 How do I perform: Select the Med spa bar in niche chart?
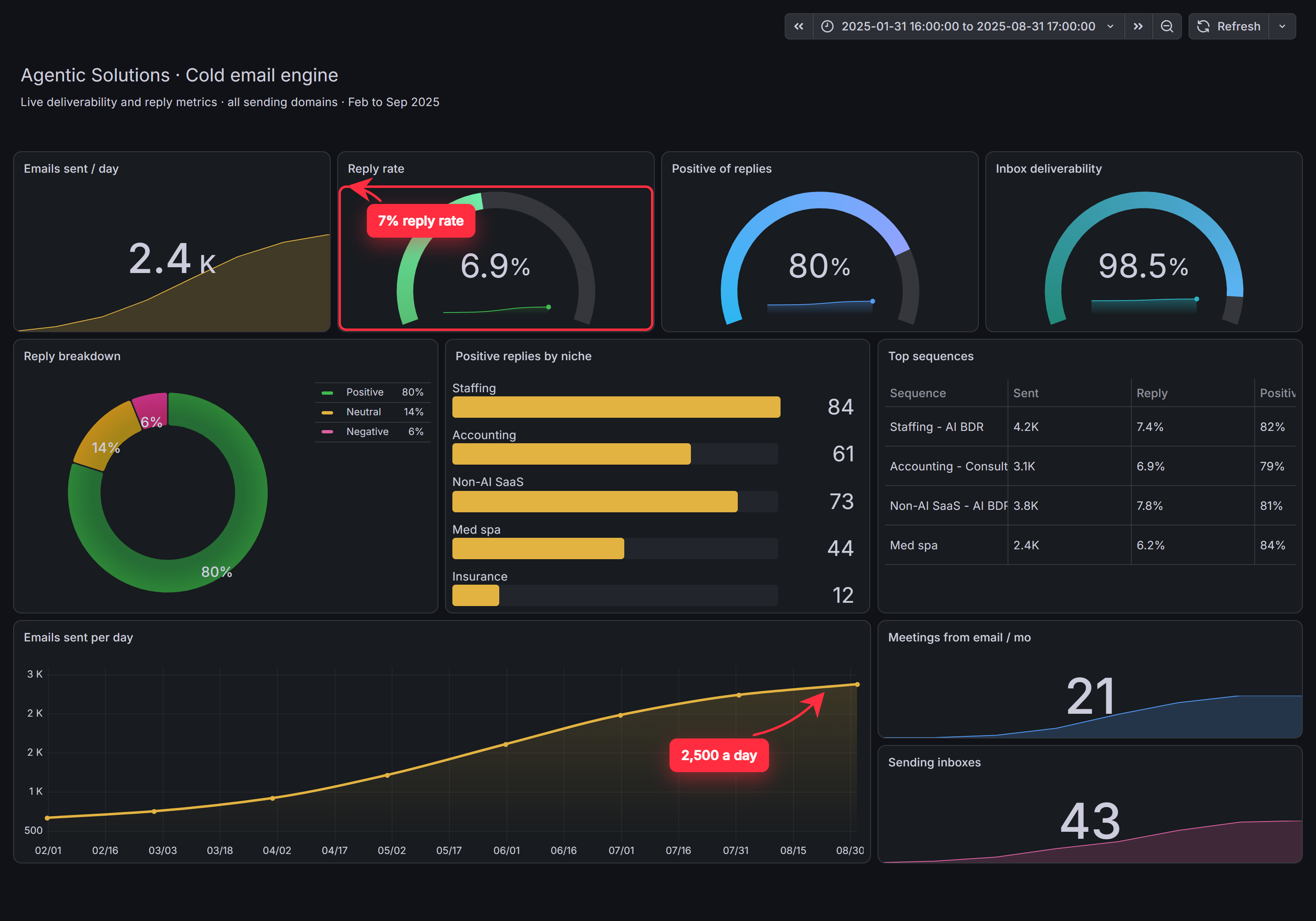coord(538,548)
